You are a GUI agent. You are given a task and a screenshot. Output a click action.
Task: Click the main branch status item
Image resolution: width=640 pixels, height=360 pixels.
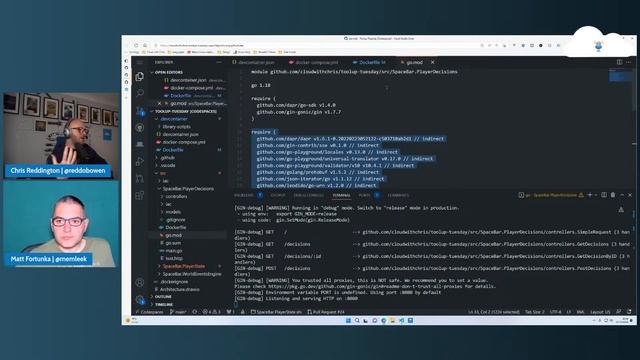click(x=177, y=312)
